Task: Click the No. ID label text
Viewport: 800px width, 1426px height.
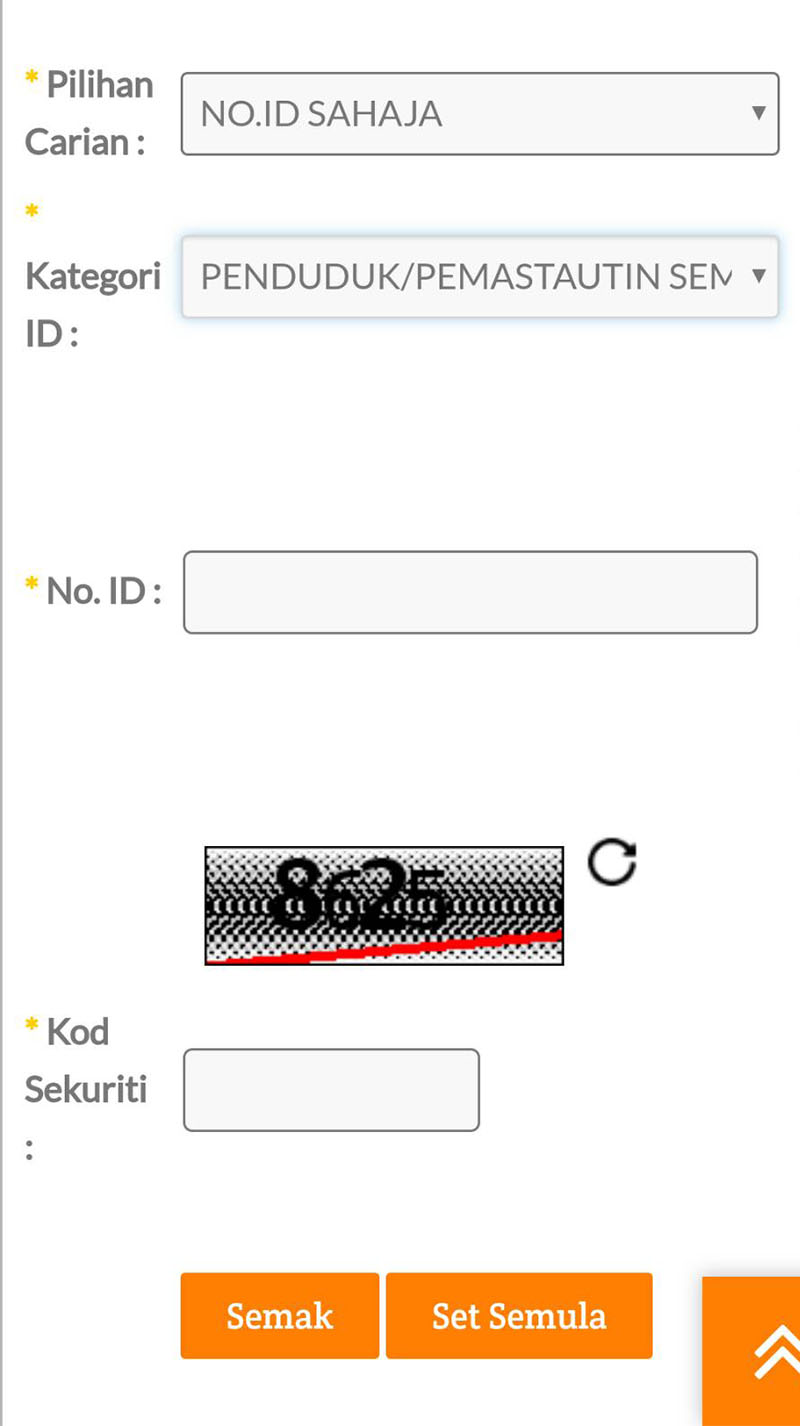Action: 104,591
